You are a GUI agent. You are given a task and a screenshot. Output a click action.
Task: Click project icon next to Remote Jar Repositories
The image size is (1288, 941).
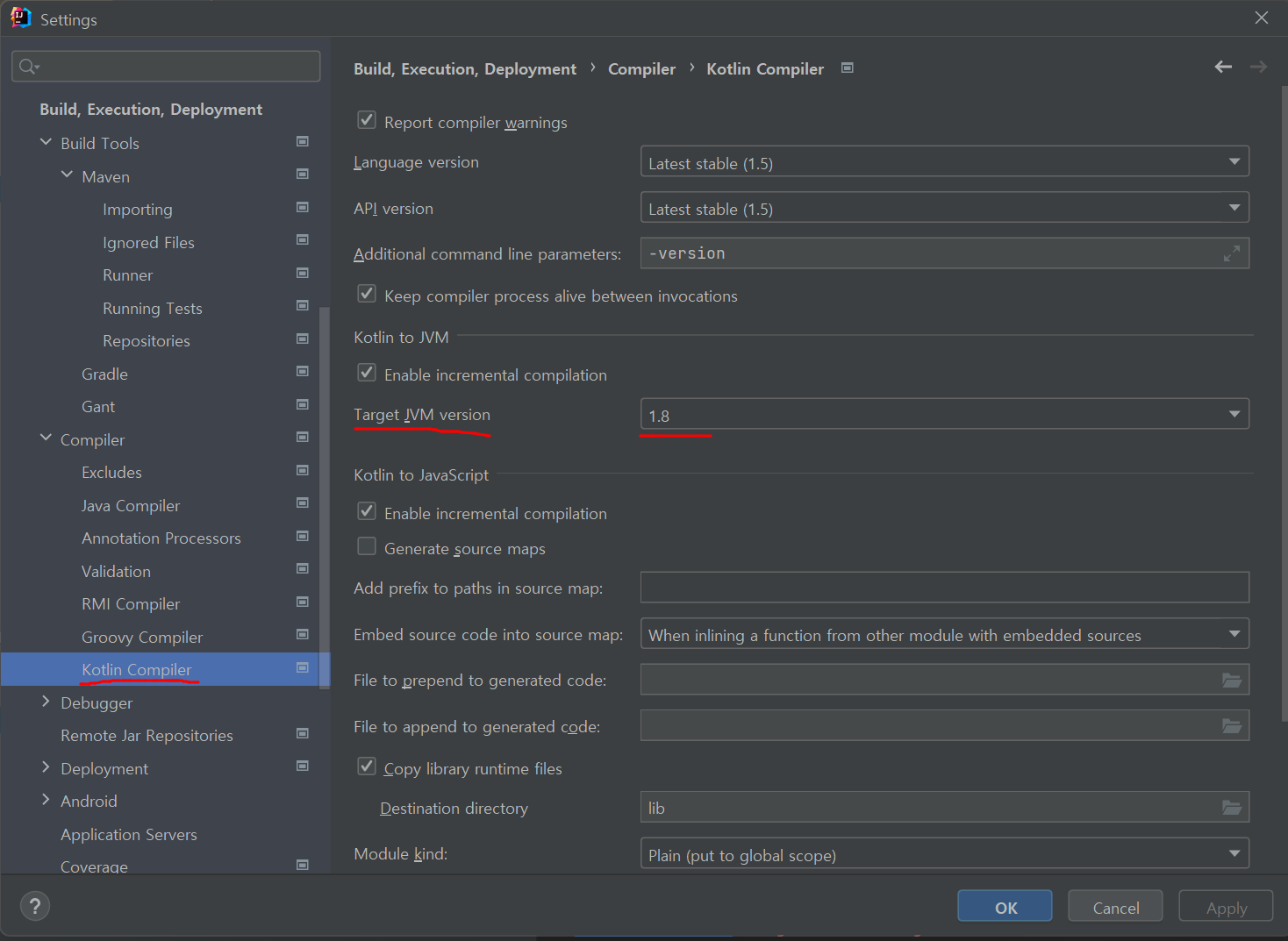pyautogui.click(x=303, y=733)
